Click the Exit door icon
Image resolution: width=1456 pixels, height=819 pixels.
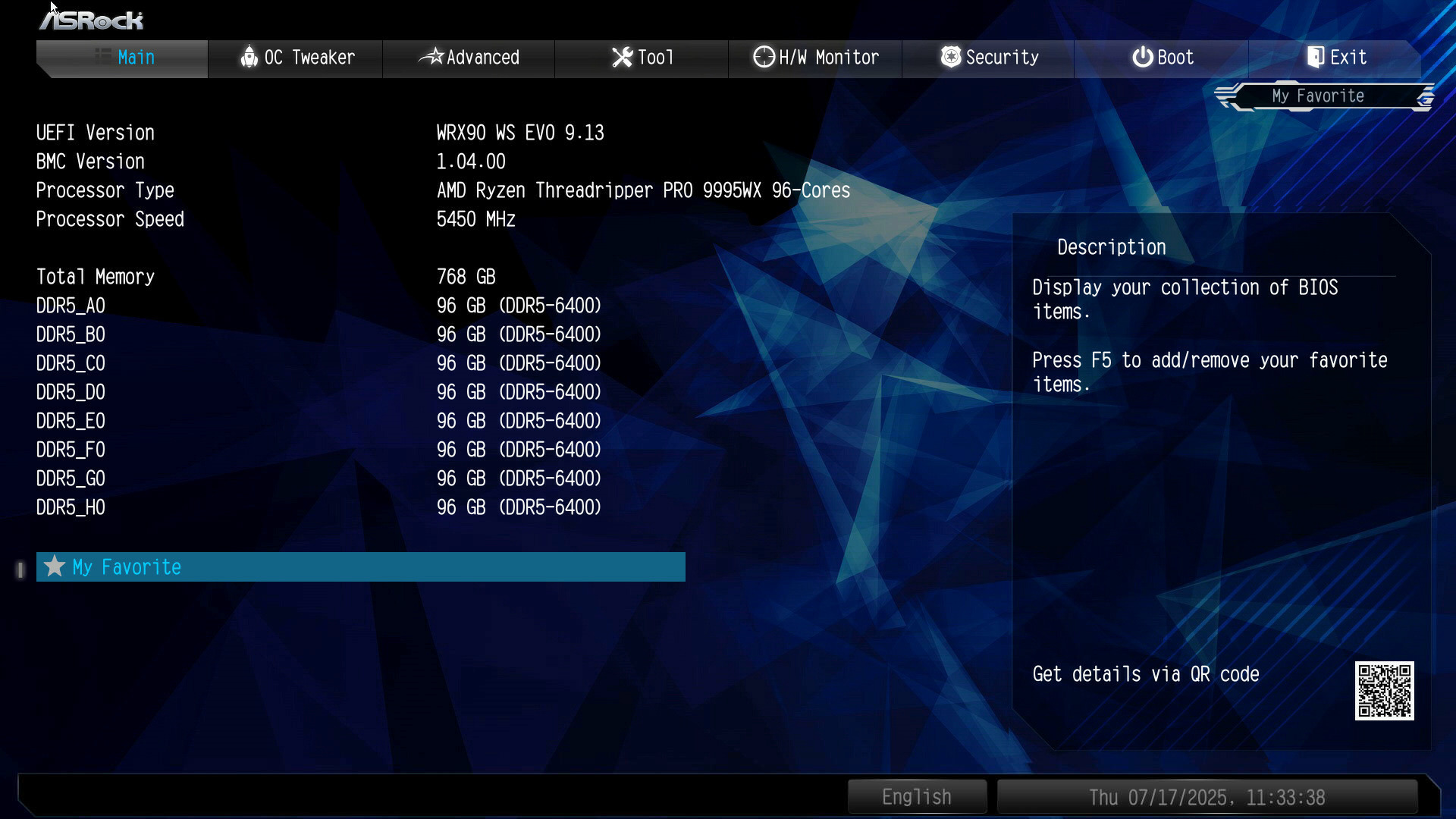[1316, 57]
